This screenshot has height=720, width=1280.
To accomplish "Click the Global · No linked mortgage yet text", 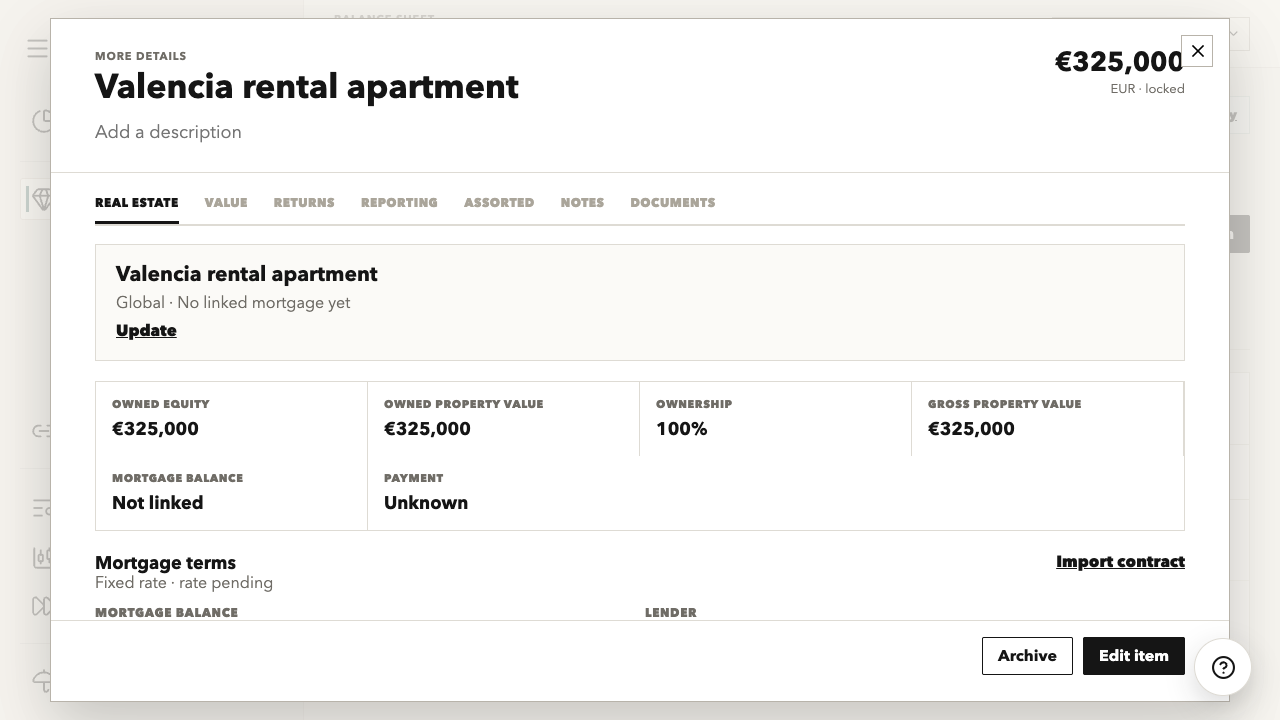I will point(233,303).
